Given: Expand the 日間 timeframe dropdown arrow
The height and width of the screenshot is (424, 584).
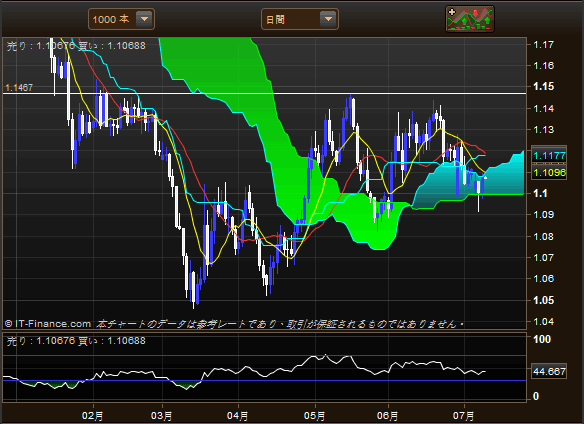Looking at the screenshot, I should pyautogui.click(x=328, y=19).
